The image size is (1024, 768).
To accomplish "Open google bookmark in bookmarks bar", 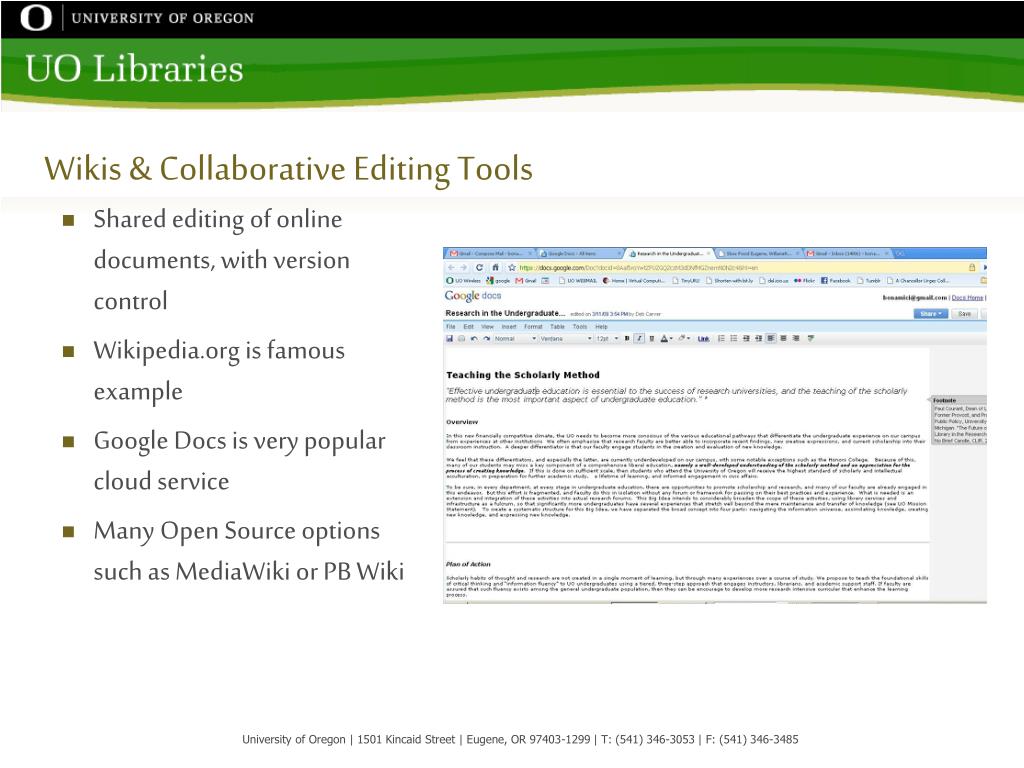I will pos(498,281).
